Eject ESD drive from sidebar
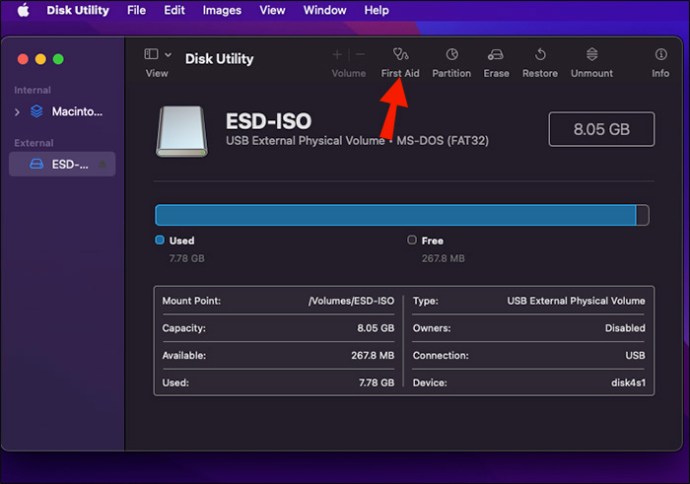 tap(103, 164)
